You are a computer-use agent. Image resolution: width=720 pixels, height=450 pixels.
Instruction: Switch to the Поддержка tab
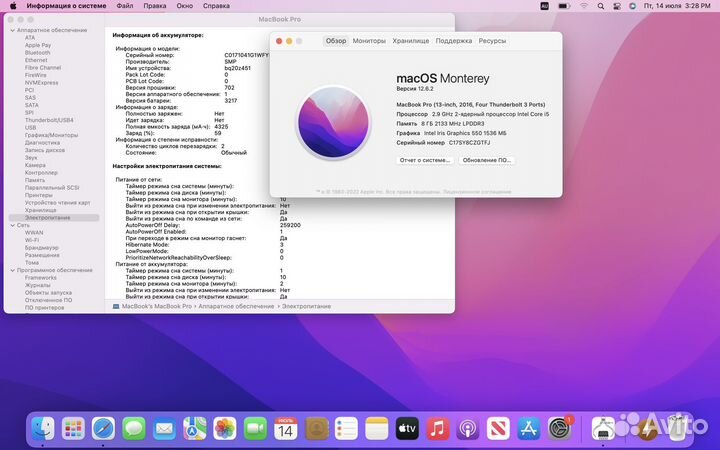[454, 41]
